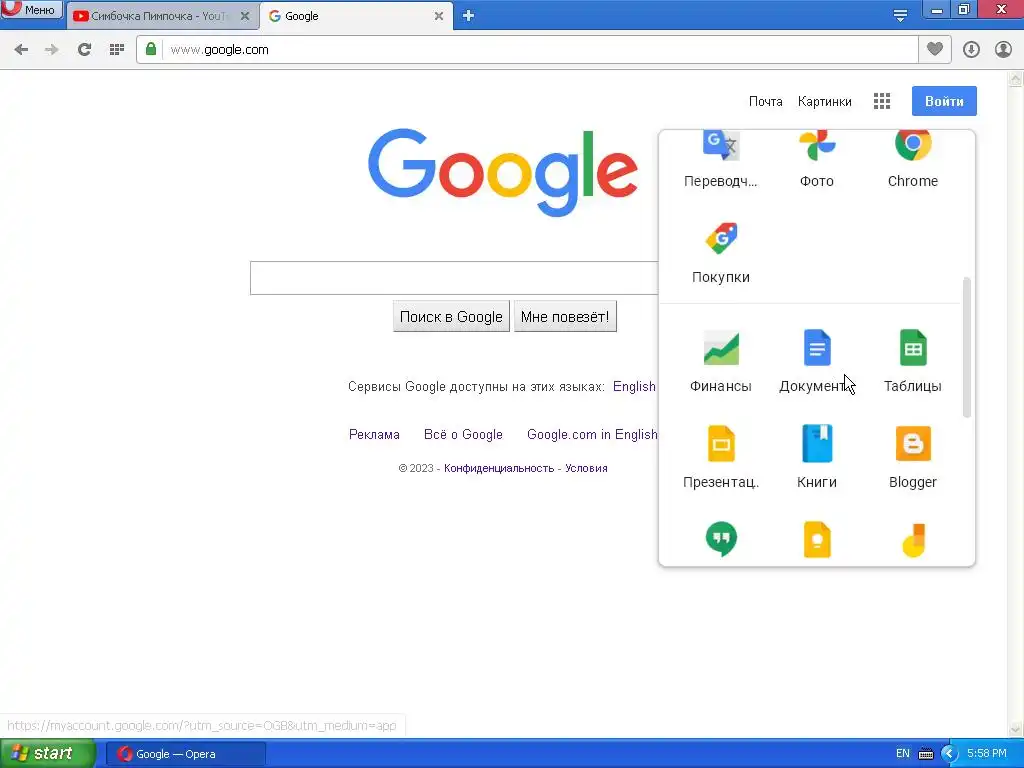Viewport: 1024px width, 768px height.
Task: Click into the Google search box
Action: coord(455,278)
